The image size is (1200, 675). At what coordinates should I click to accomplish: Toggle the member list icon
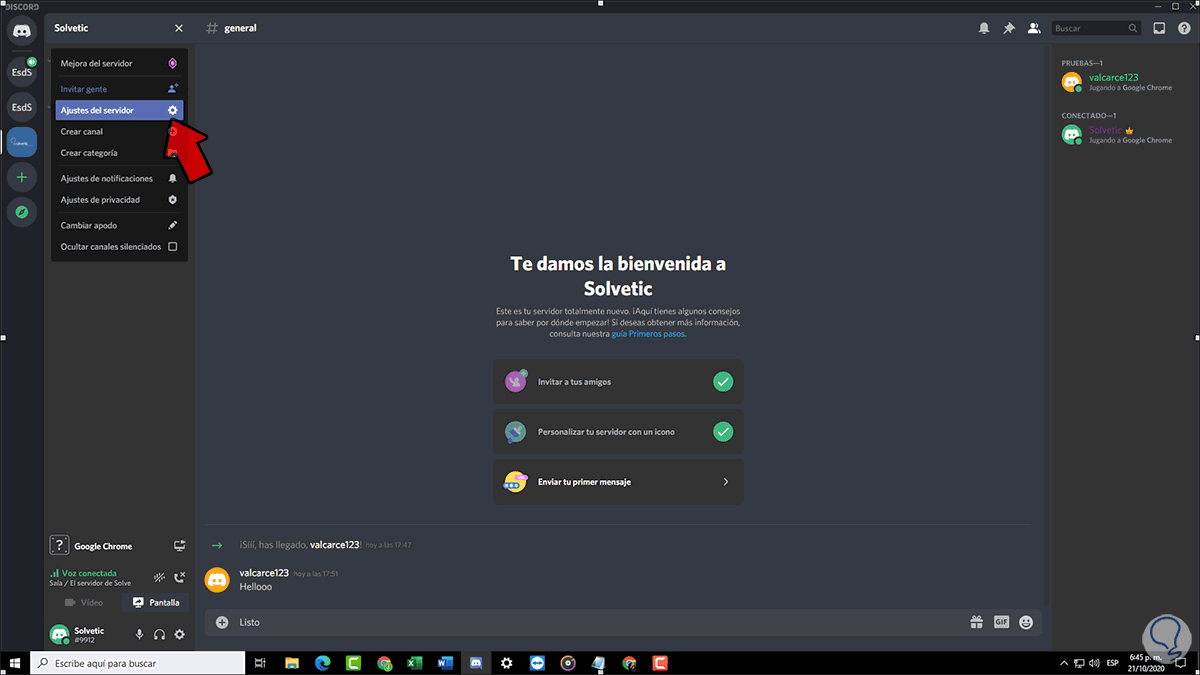[1034, 28]
